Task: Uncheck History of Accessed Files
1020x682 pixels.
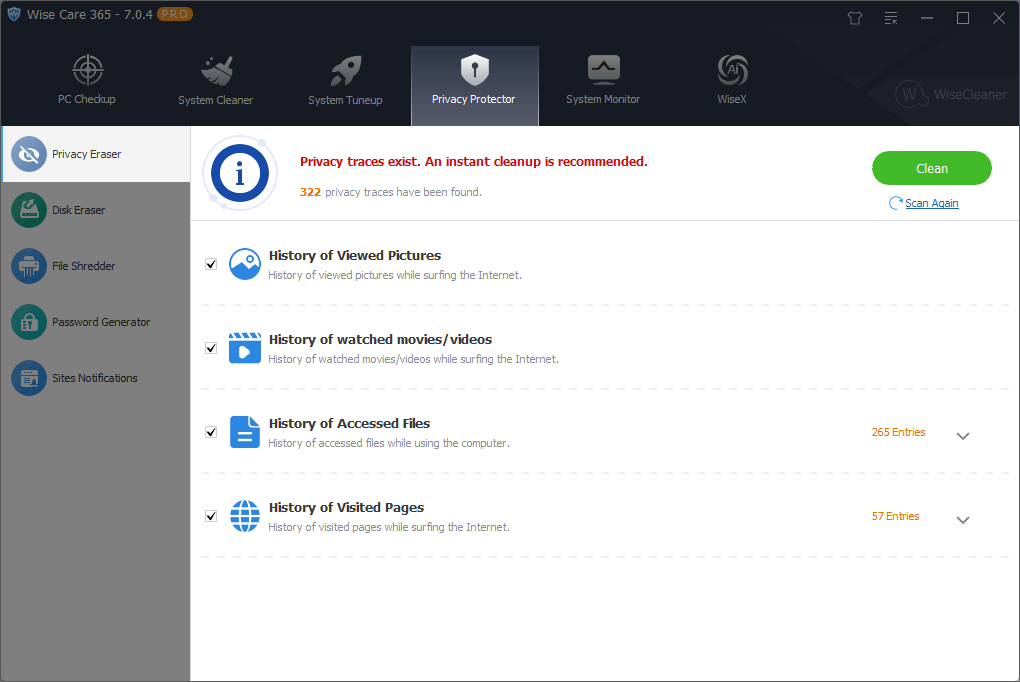Action: pyautogui.click(x=211, y=431)
